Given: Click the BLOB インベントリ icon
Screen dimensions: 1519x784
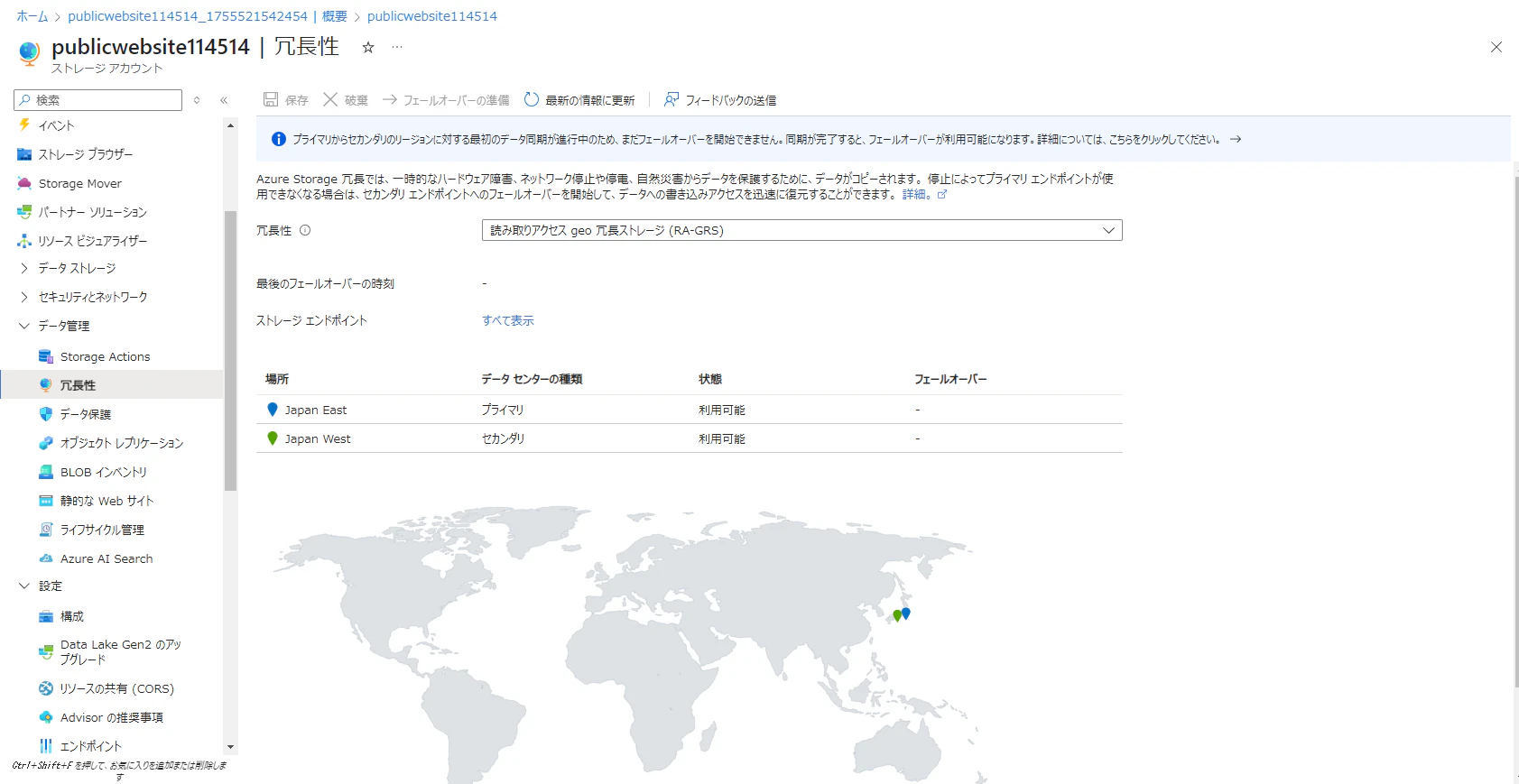Looking at the screenshot, I should click(x=46, y=472).
